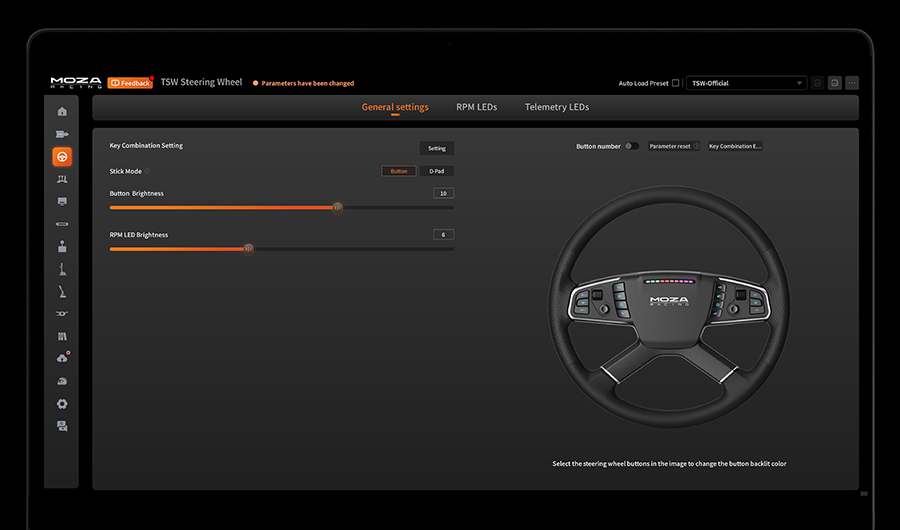
Task: Open the icon just above the gear icon
Action: (62, 381)
